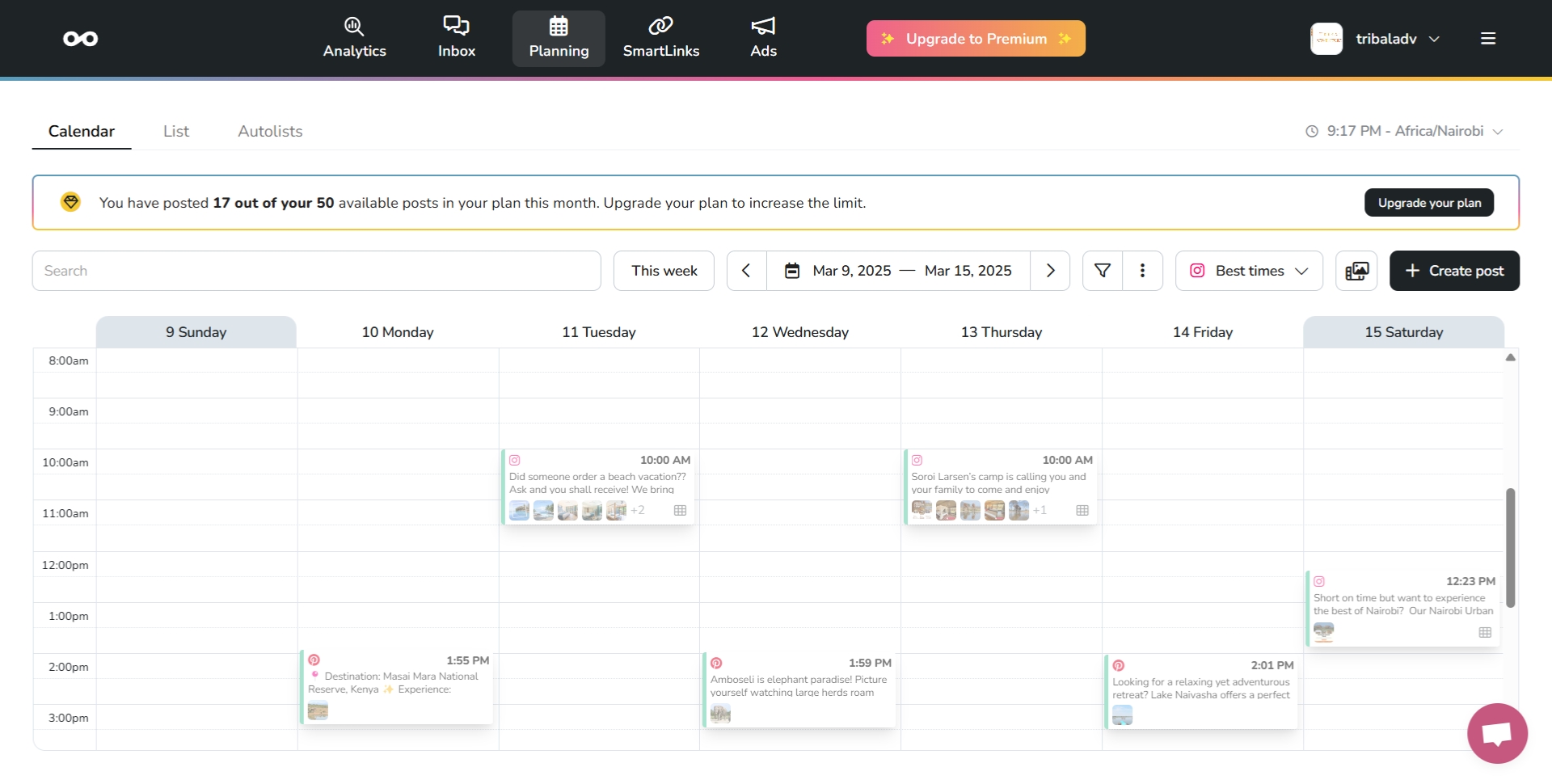Open Monday's 1:55 PM Masai Mara post
Screen dimensions: 1552x784
pyautogui.click(x=397, y=687)
